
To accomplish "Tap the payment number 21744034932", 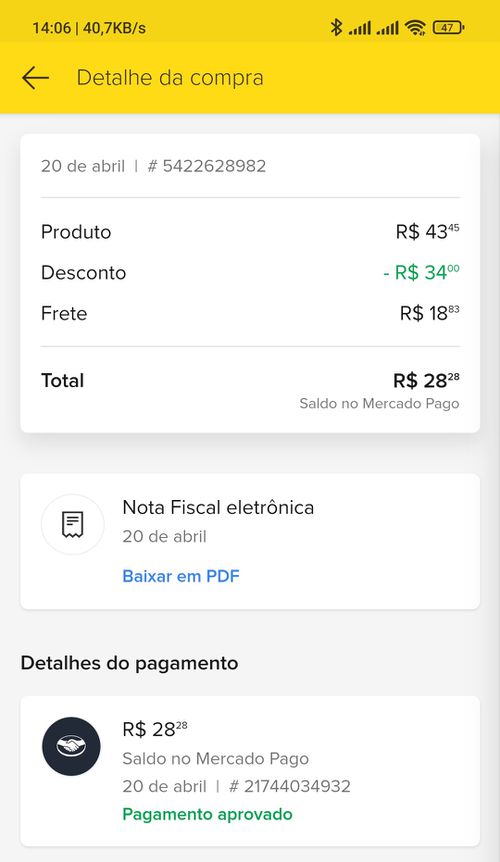I will pos(290,786).
